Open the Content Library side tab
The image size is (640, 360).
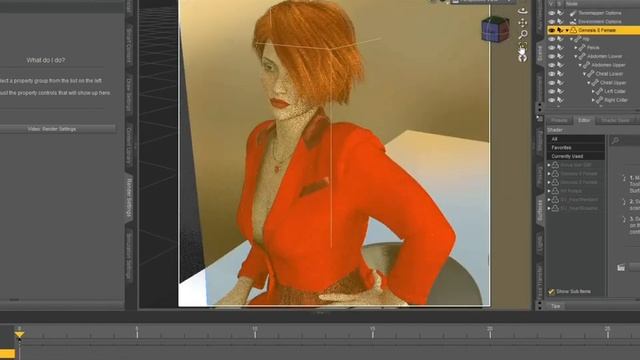129,146
